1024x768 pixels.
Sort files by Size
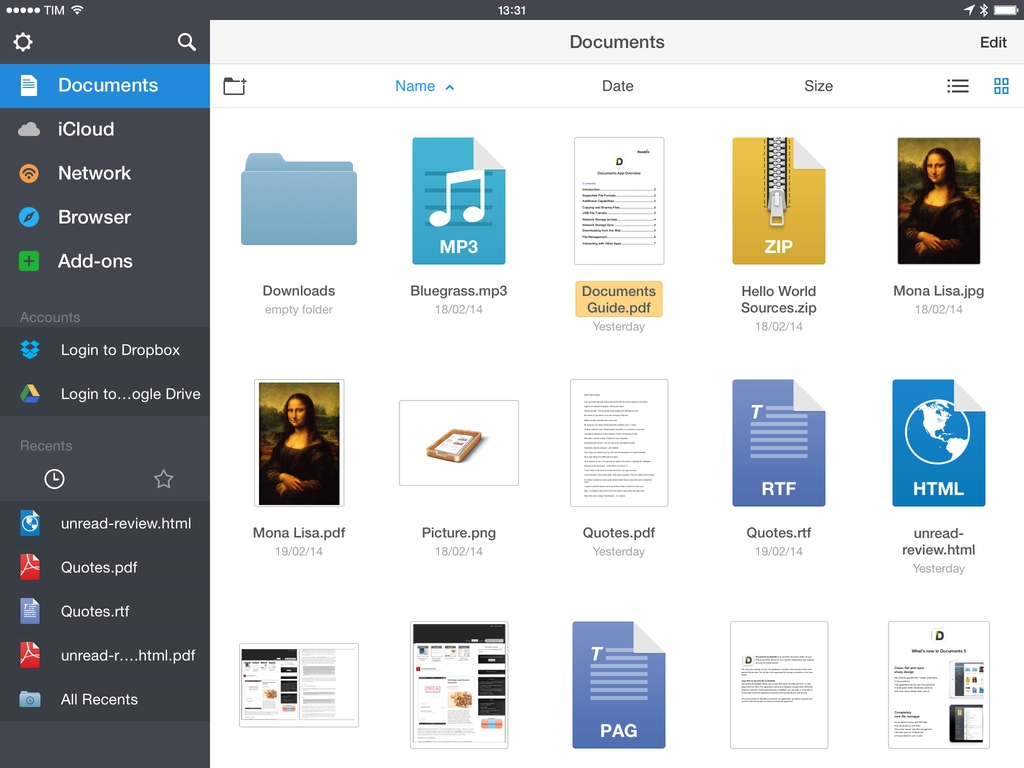(x=818, y=86)
